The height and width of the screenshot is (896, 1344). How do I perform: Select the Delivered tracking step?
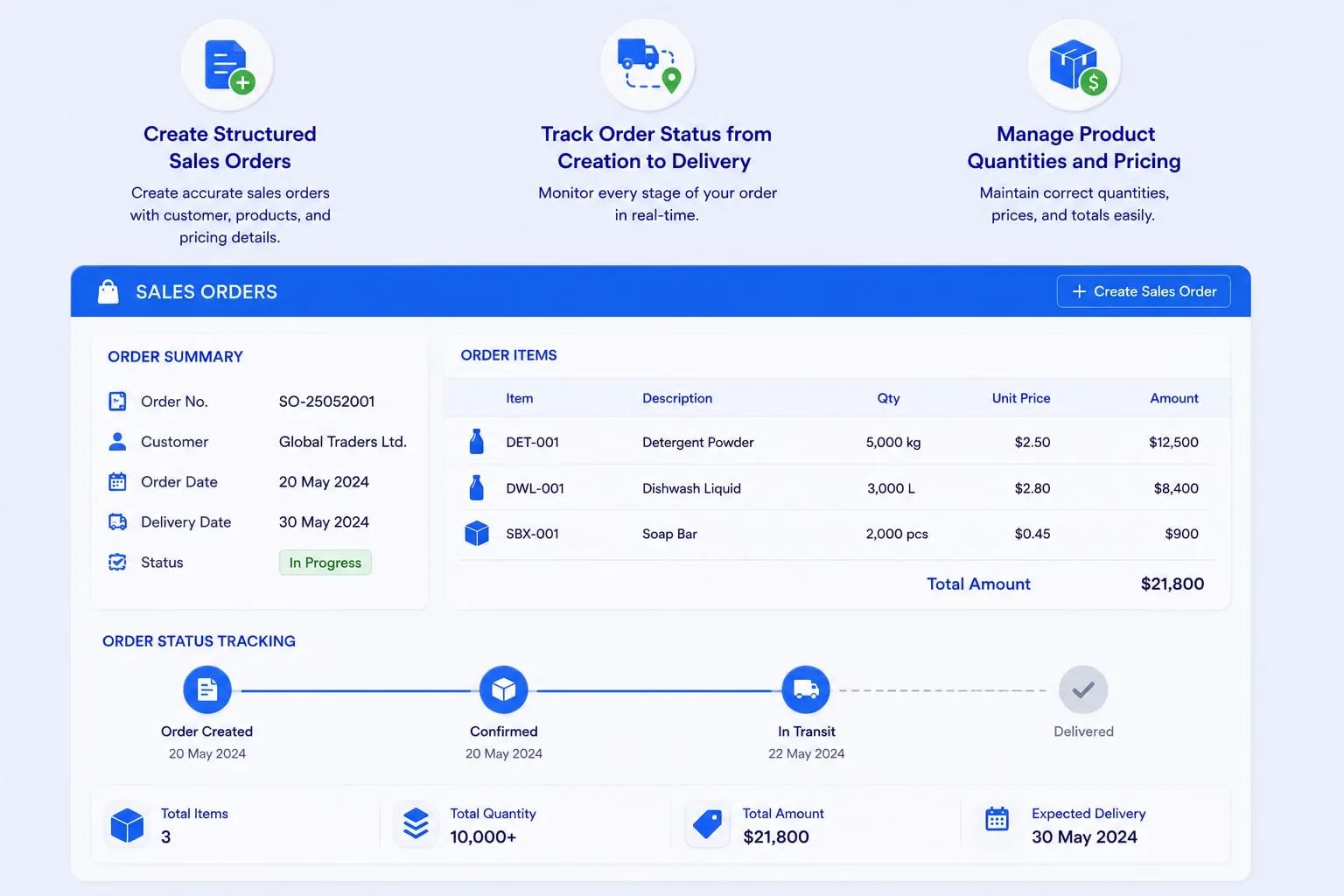click(x=1083, y=690)
